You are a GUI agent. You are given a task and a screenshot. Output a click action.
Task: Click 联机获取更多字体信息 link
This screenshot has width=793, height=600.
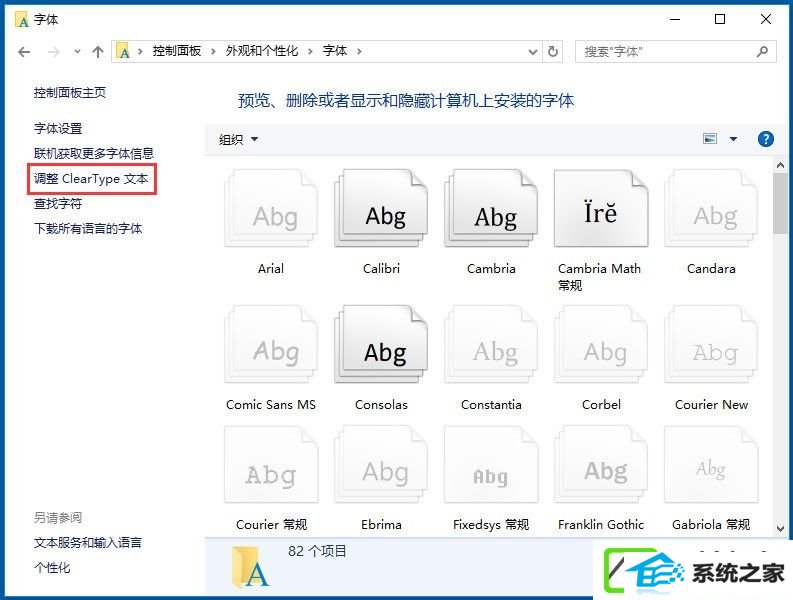point(94,153)
